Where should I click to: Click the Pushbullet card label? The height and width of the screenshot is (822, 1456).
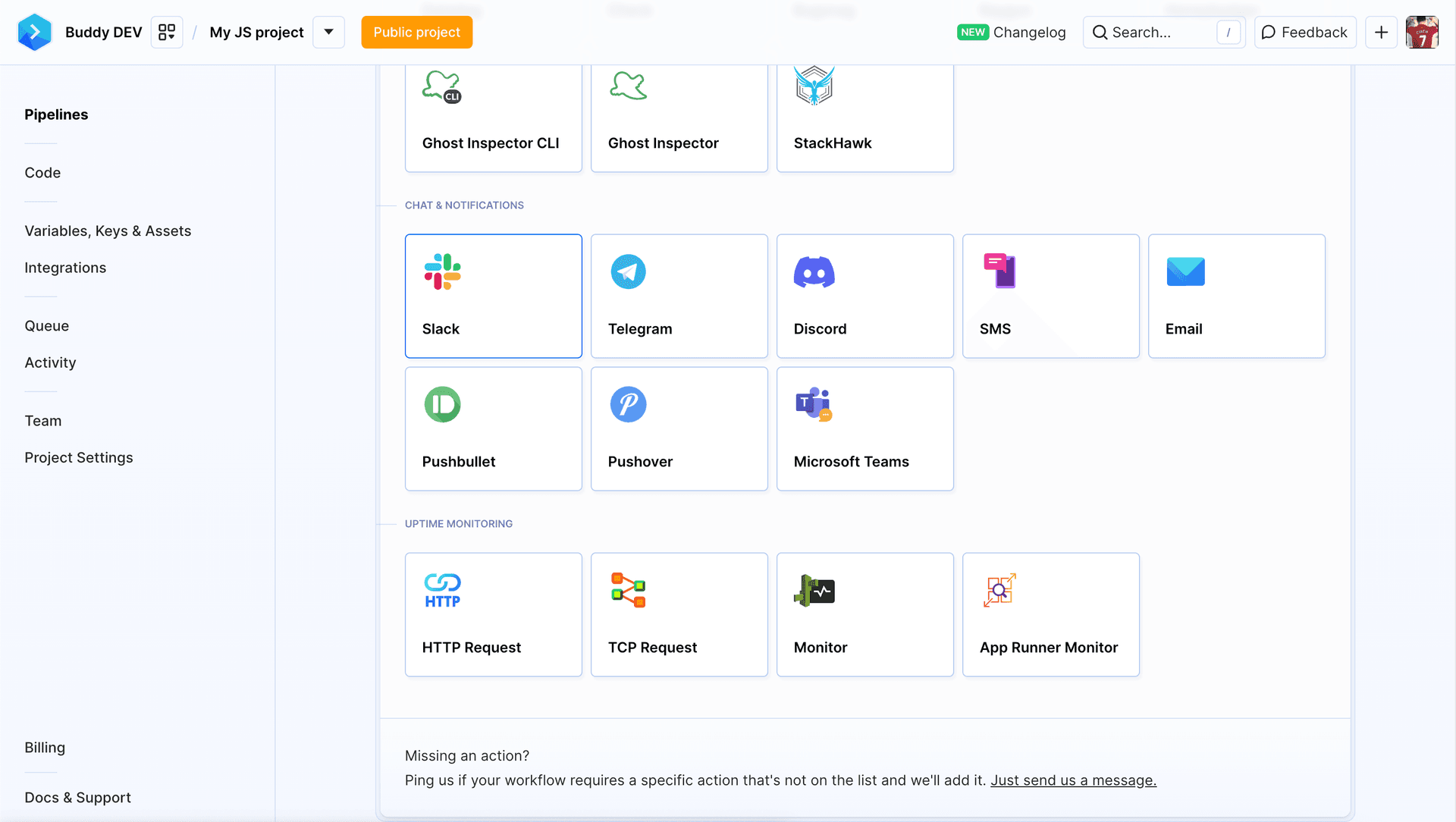(x=459, y=462)
